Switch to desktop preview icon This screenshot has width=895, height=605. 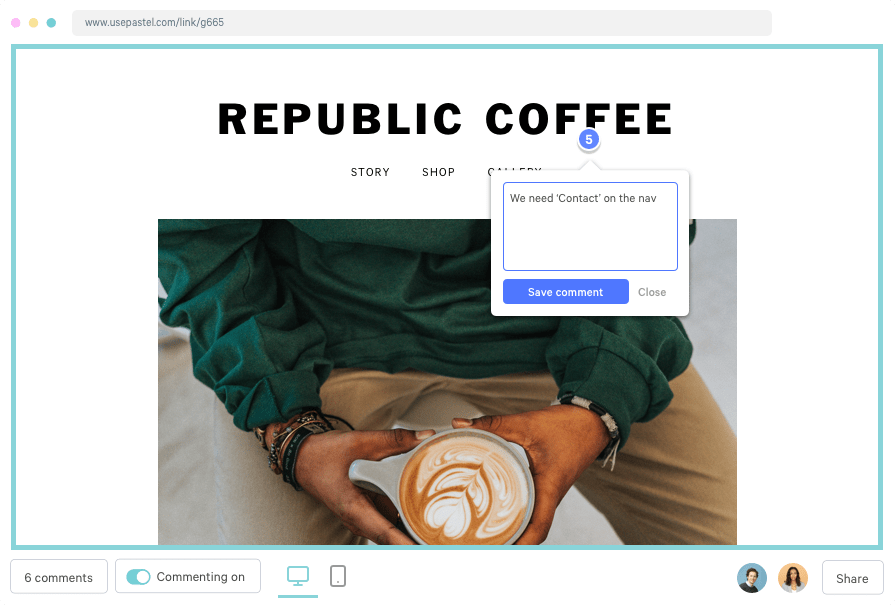[x=298, y=576]
